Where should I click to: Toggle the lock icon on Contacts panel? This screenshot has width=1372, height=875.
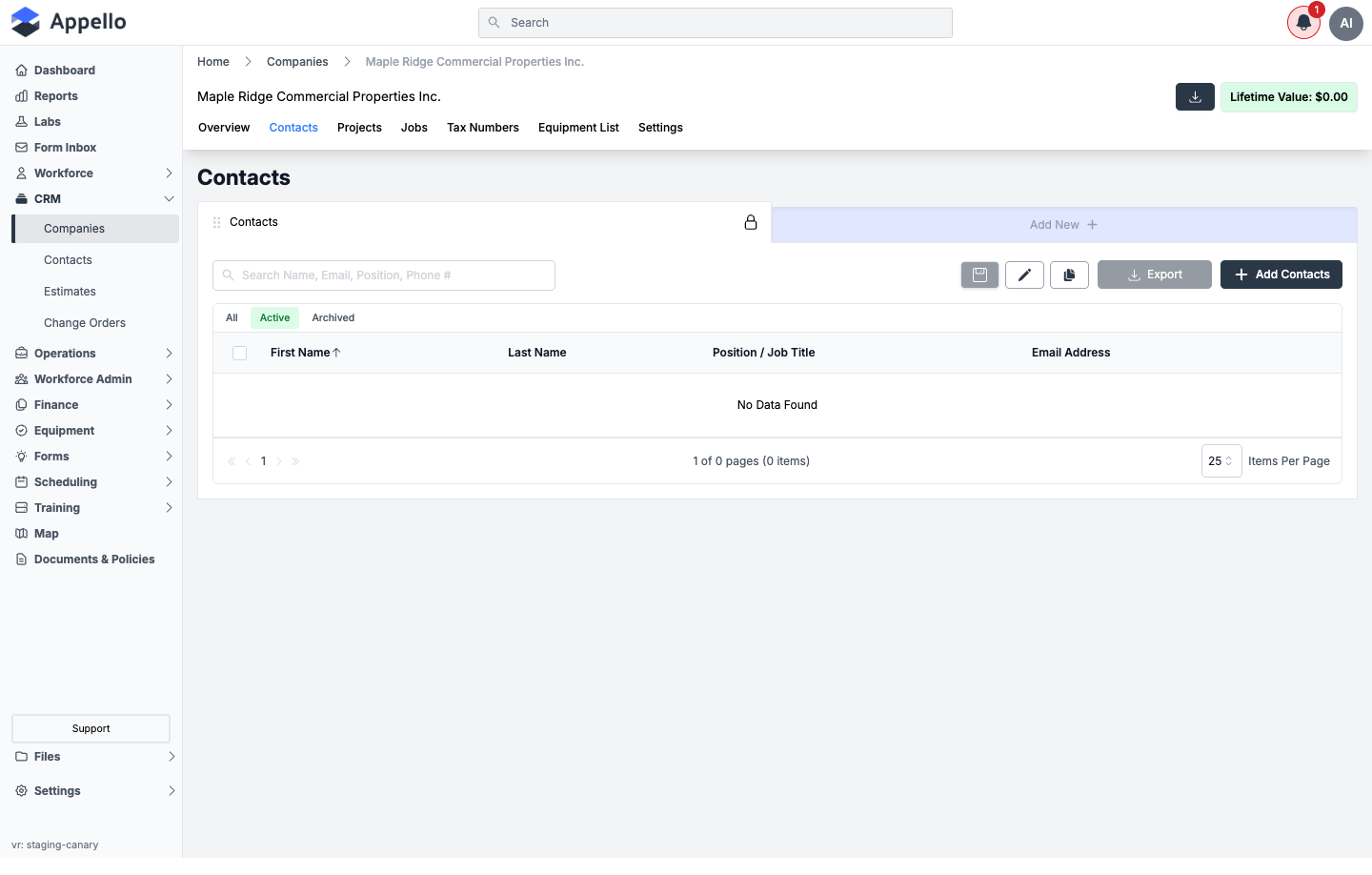[751, 222]
